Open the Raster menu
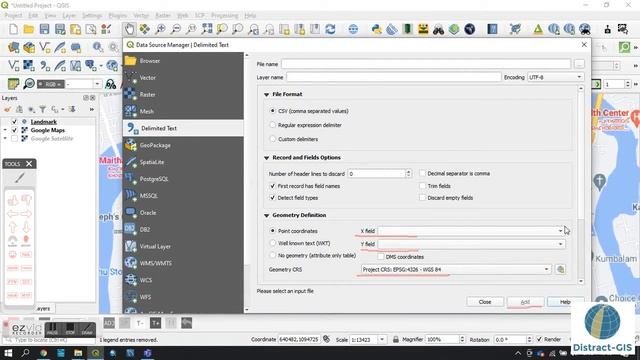640x360 pixels. point(163,16)
